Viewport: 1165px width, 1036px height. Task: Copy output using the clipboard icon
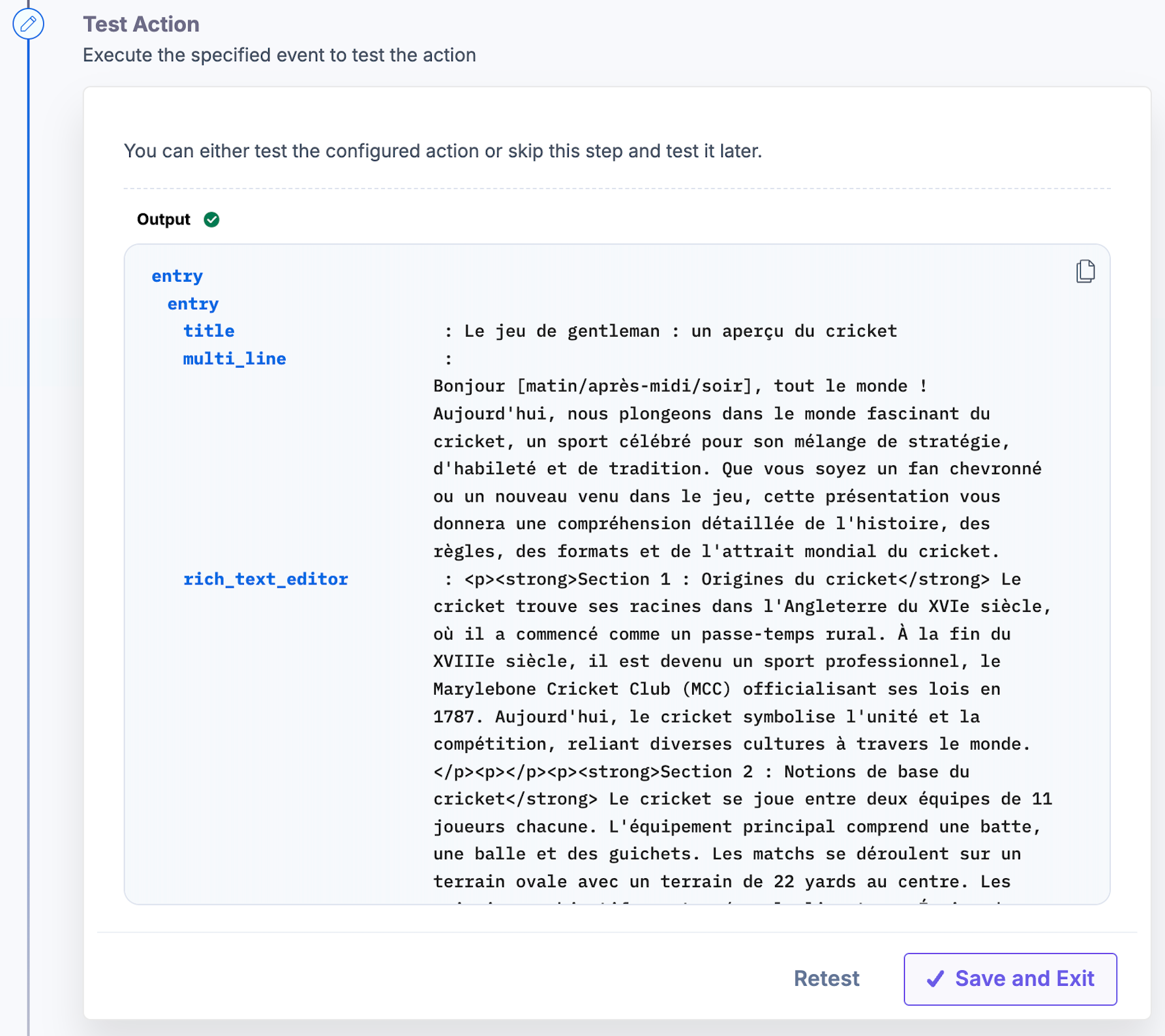click(1085, 271)
